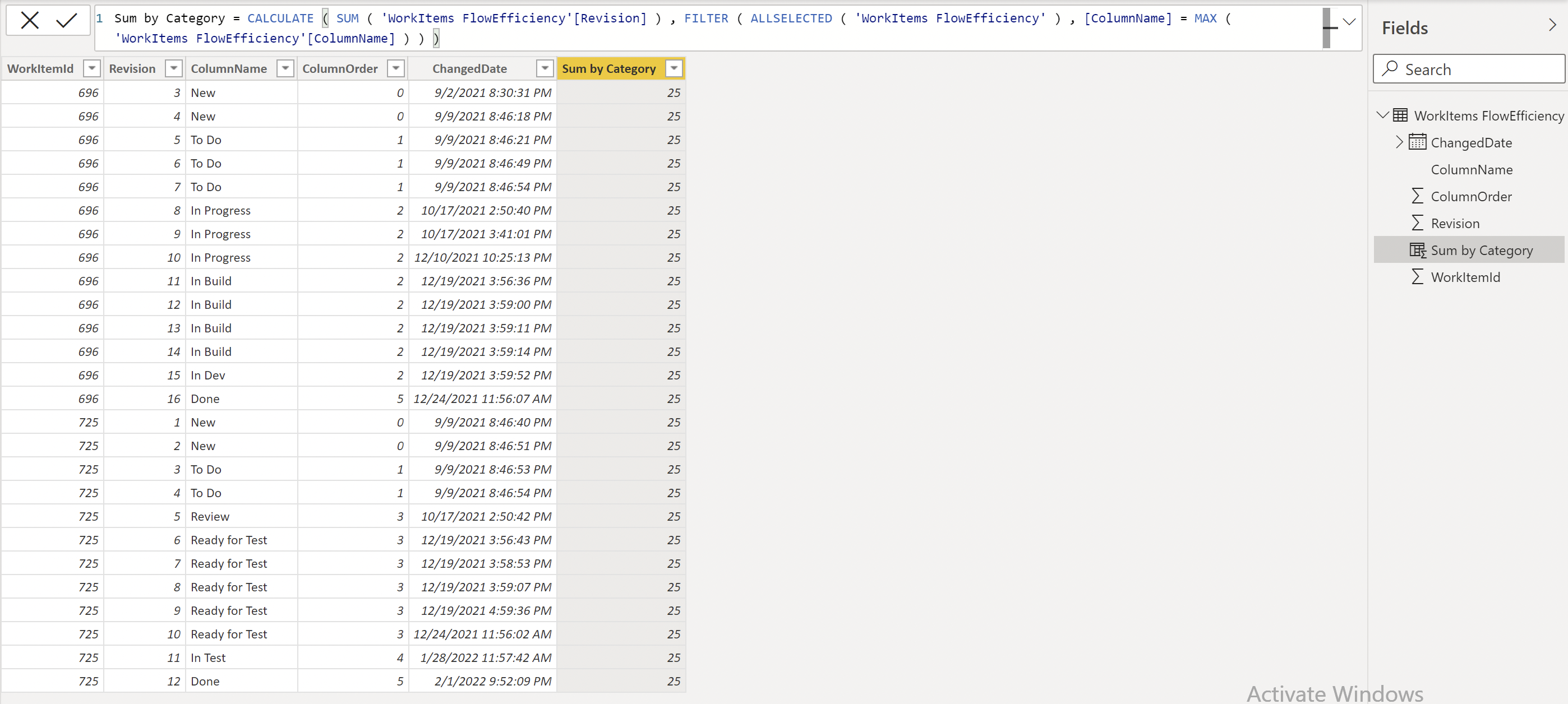Expand the formula bar with the chevron
This screenshot has width=1568, height=704.
[1349, 21]
